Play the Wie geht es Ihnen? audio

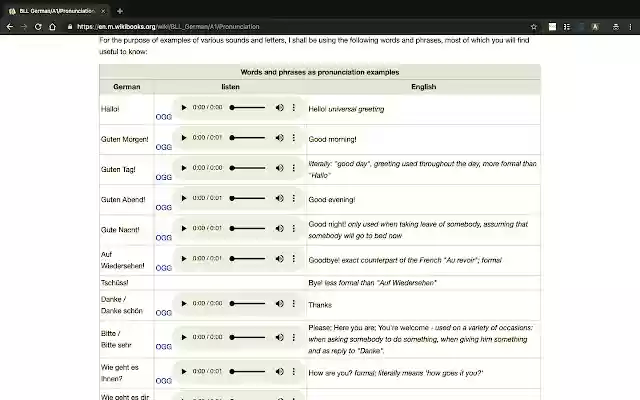[x=184, y=371]
